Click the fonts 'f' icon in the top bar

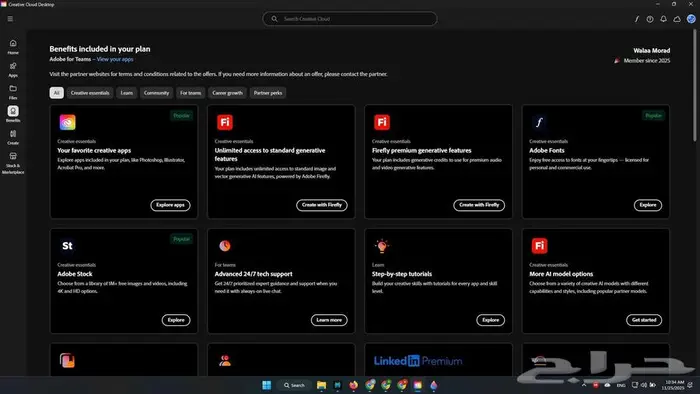pyautogui.click(x=637, y=19)
